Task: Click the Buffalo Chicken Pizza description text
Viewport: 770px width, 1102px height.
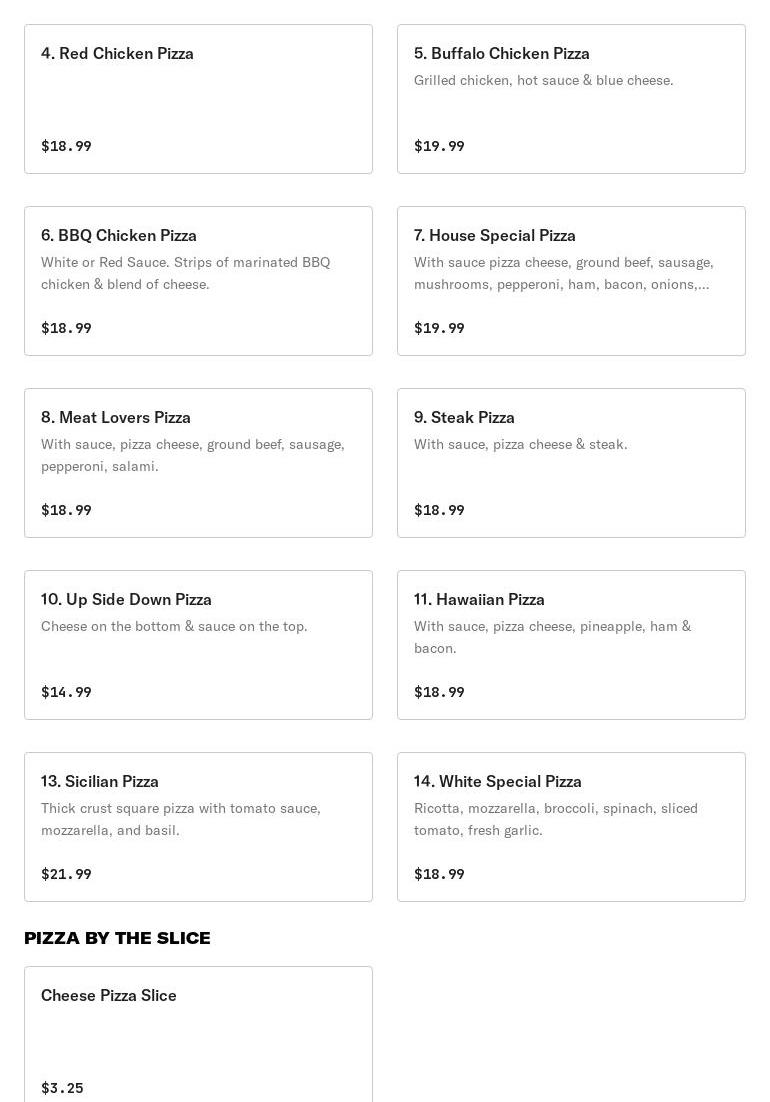Action: click(543, 80)
